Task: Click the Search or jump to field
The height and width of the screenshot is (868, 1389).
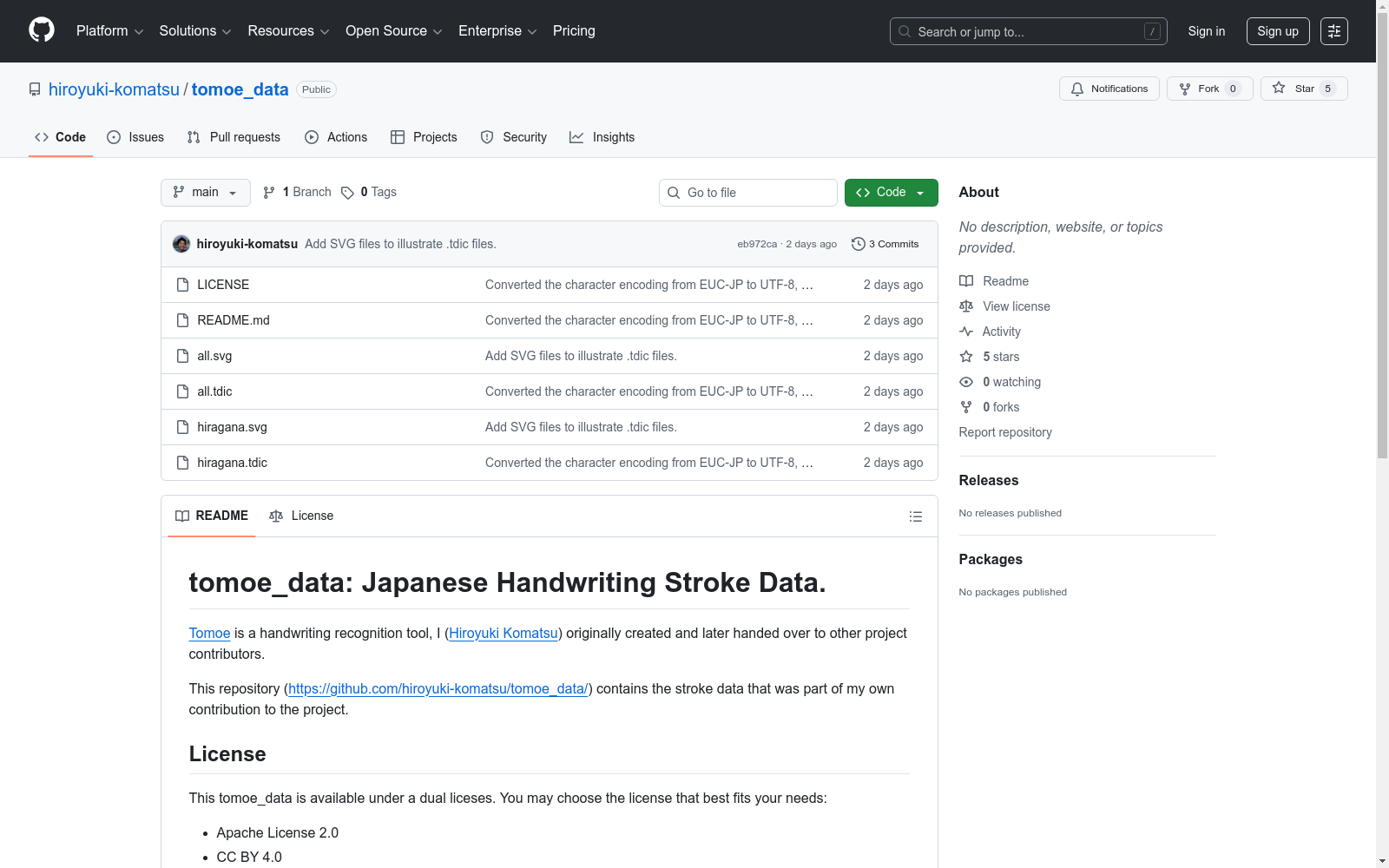Action: tap(1029, 31)
